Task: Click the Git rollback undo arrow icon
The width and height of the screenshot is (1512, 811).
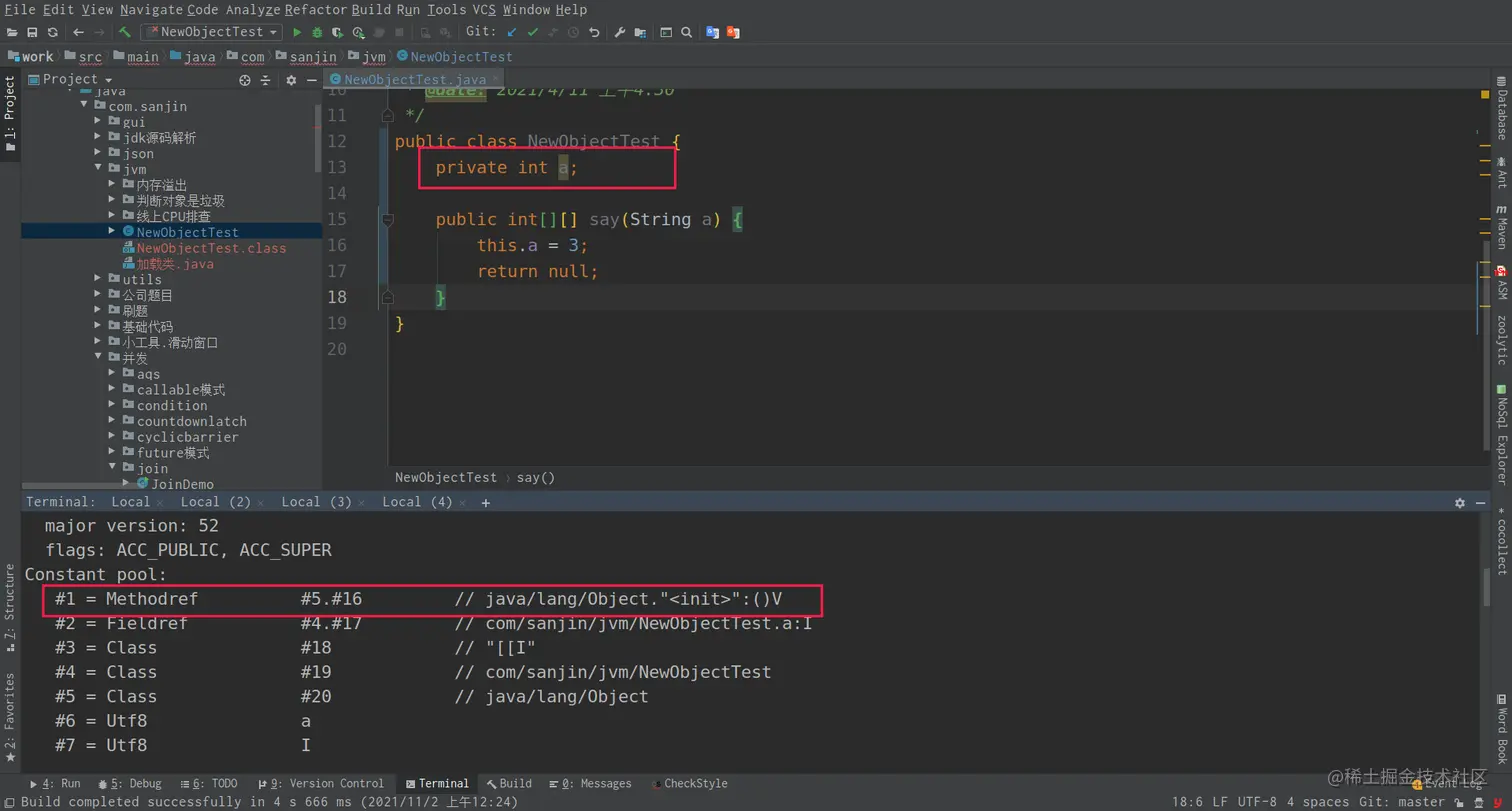Action: pos(594,32)
